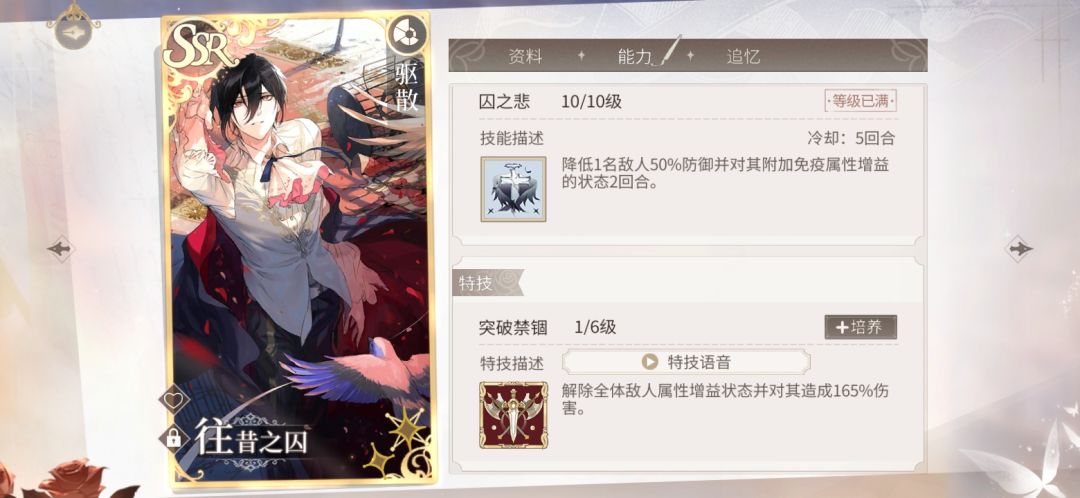The height and width of the screenshot is (498, 1080).
Task: Tap the 往昔之囚 card name
Action: 251,439
